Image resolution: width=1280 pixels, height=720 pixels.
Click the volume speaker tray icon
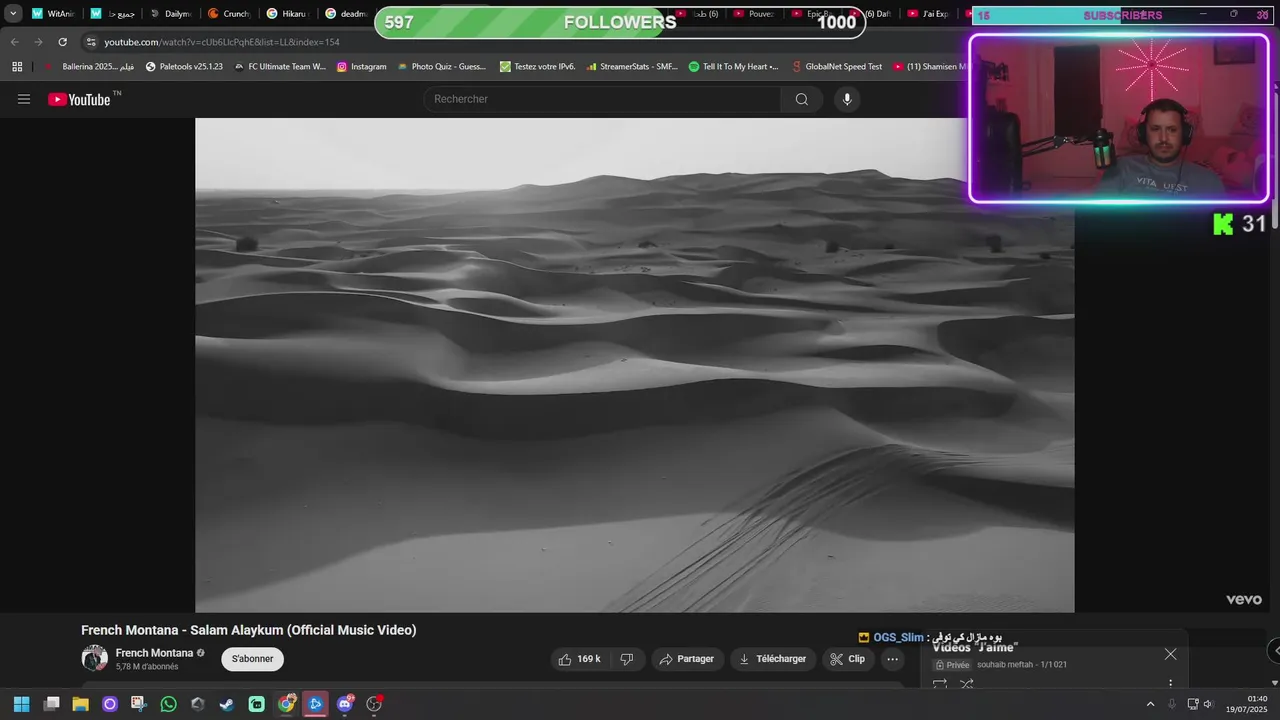point(1208,704)
